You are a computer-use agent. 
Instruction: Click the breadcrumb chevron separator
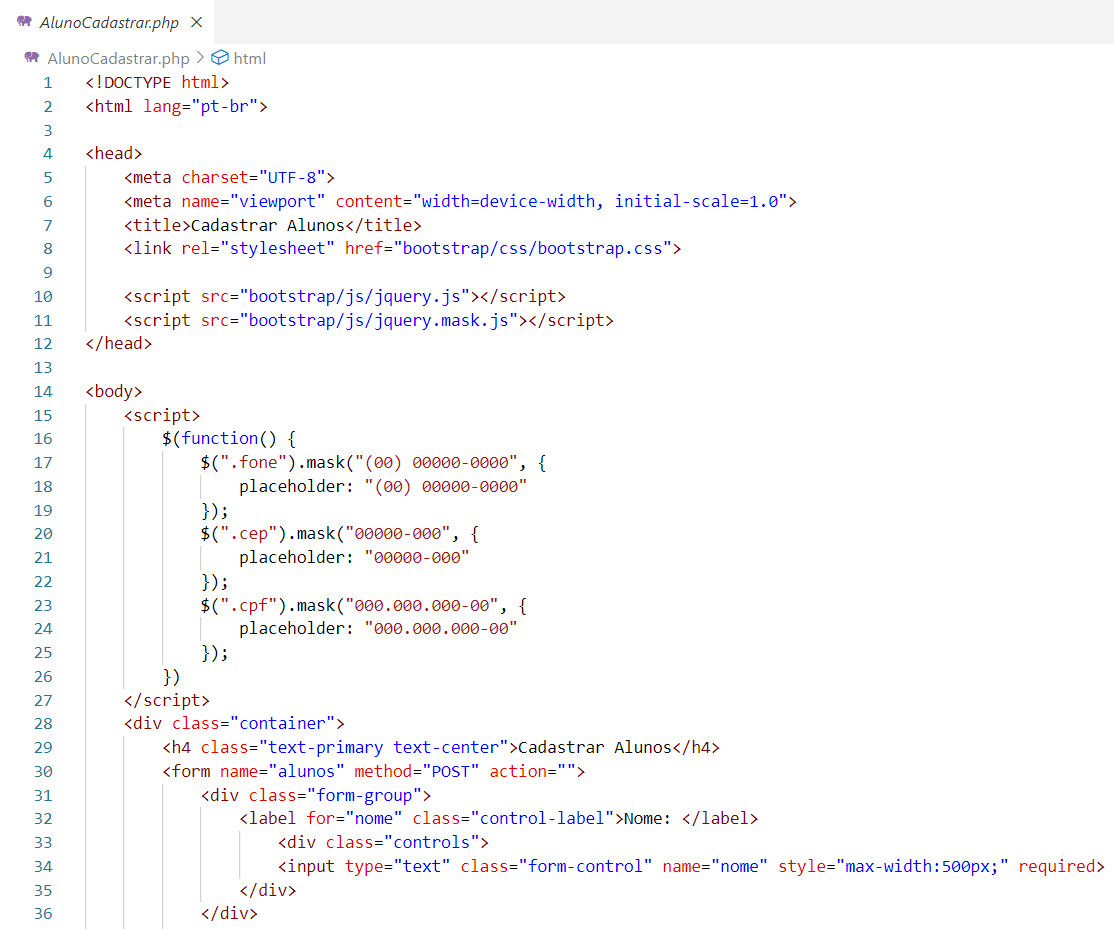tap(199, 58)
